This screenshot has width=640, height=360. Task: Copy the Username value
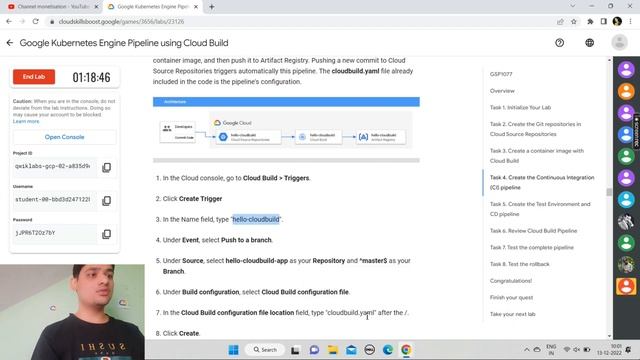coord(107,200)
